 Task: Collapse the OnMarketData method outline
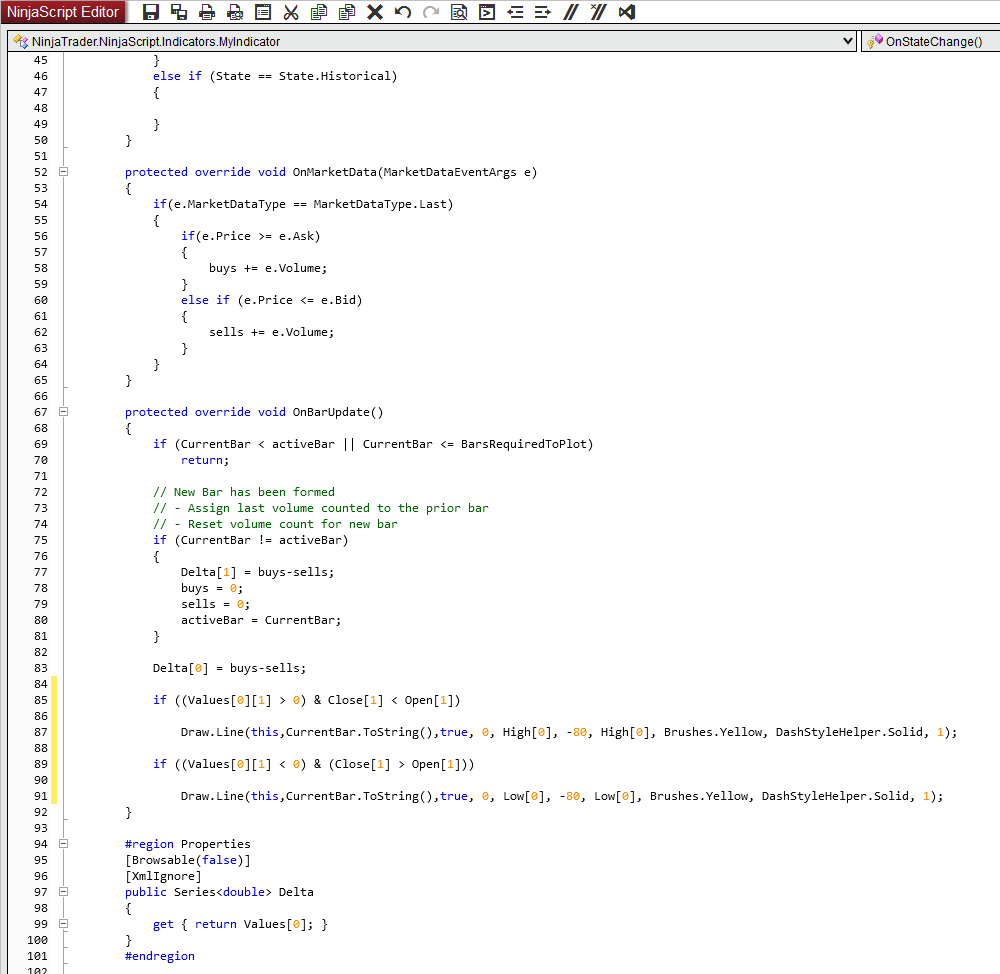[x=64, y=172]
